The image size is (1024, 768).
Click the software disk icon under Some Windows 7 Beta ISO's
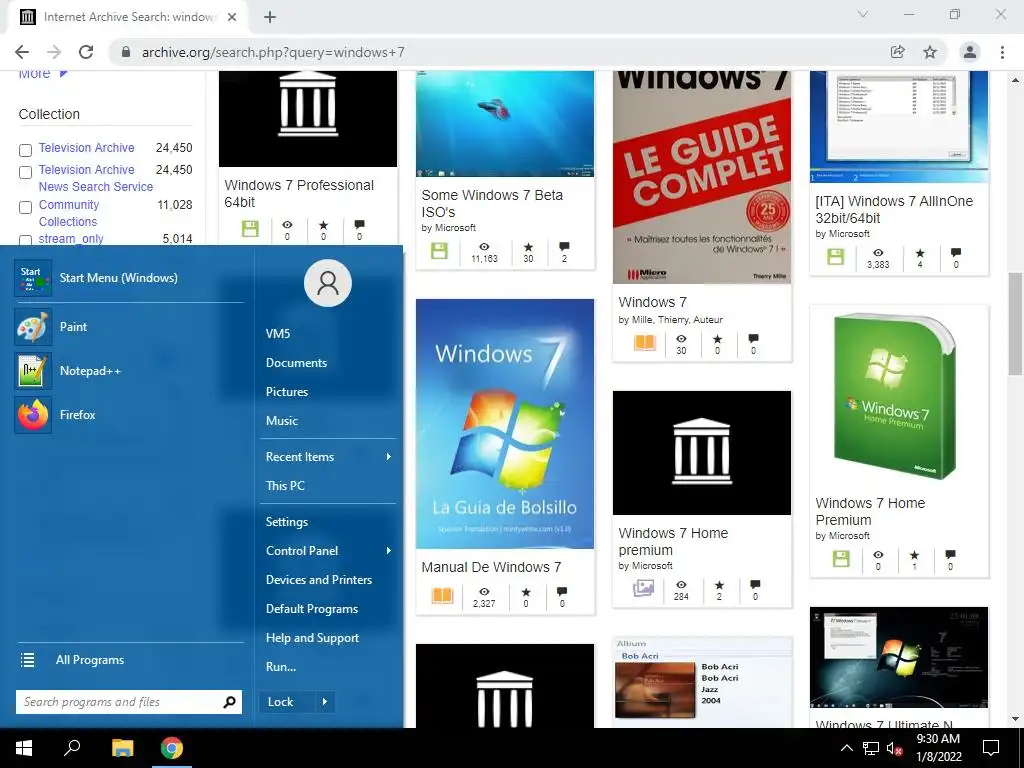tap(440, 251)
